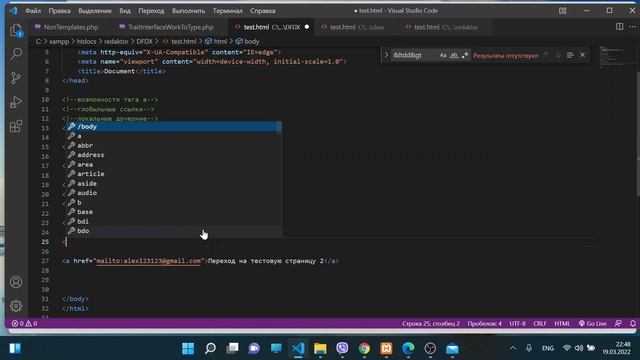
Task: Toggle match case in find widget
Action: click(x=443, y=55)
